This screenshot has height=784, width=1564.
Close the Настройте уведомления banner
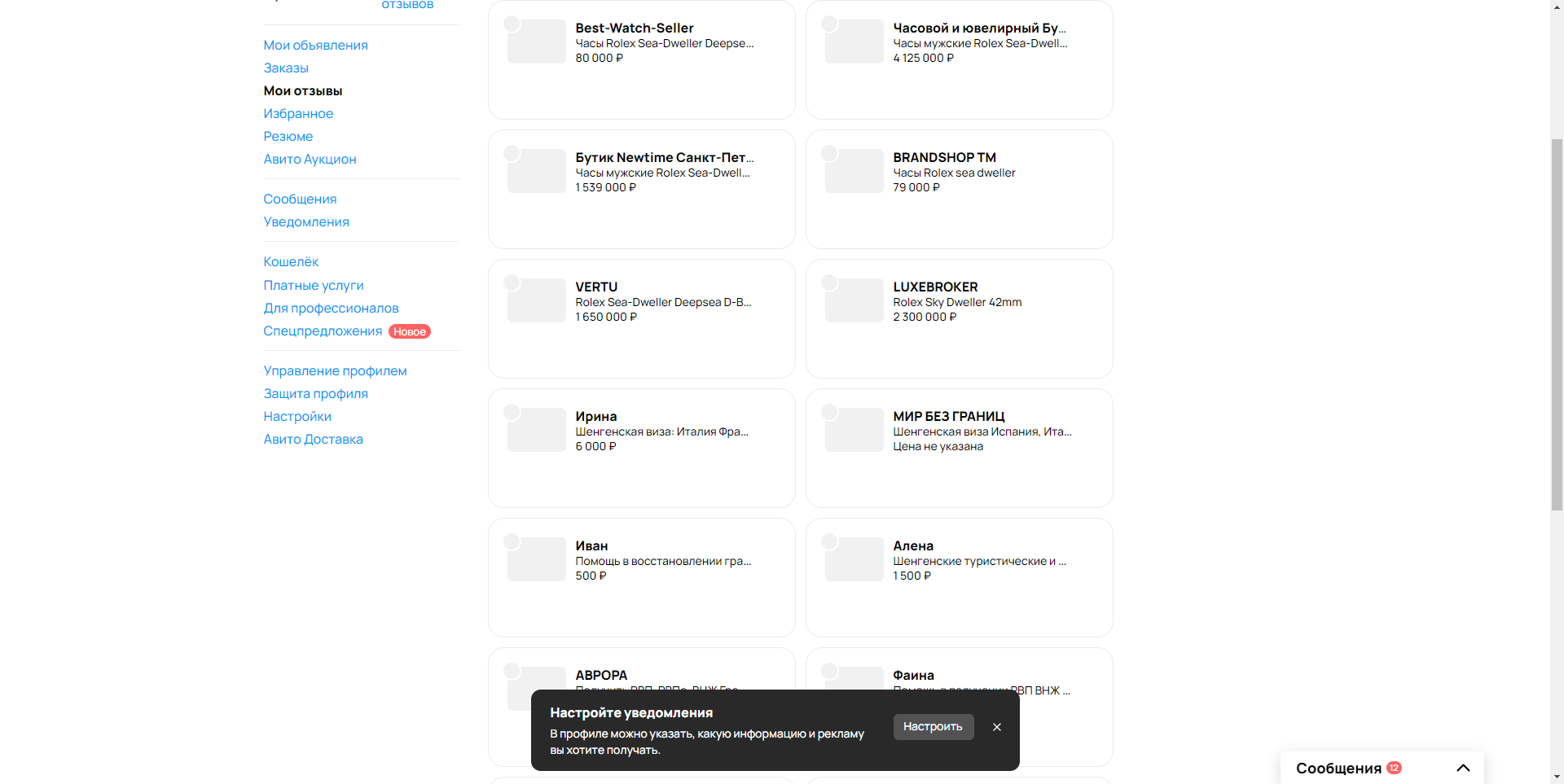(997, 727)
